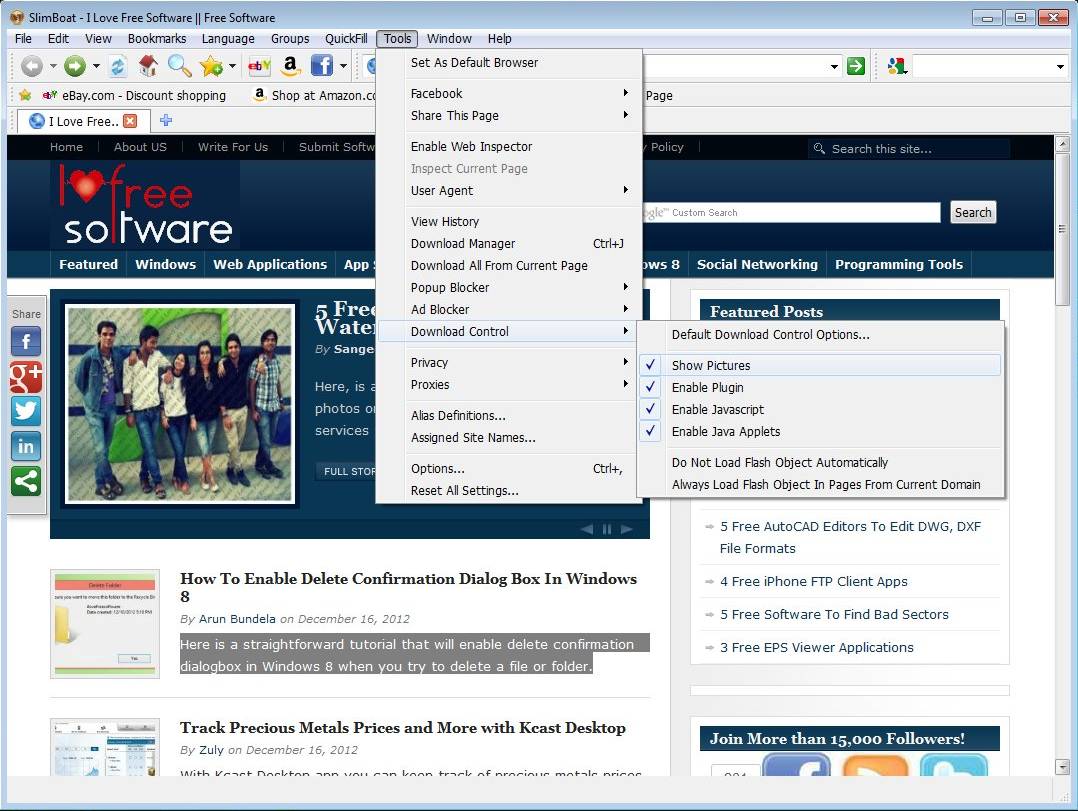Viewport: 1078px width, 811px height.
Task: Click the Search this site field
Action: pos(909,148)
